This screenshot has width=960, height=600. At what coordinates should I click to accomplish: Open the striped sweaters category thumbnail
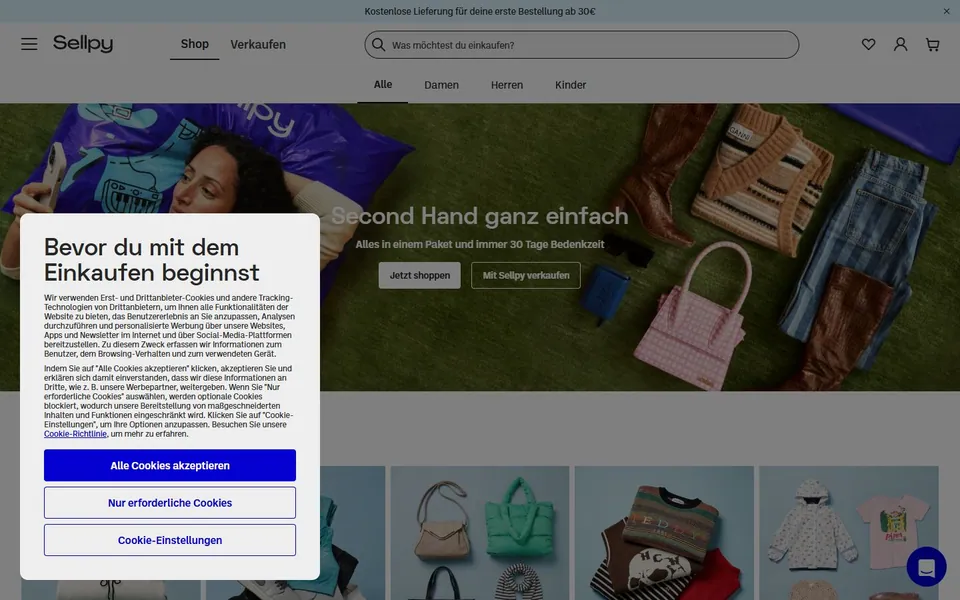[664, 533]
